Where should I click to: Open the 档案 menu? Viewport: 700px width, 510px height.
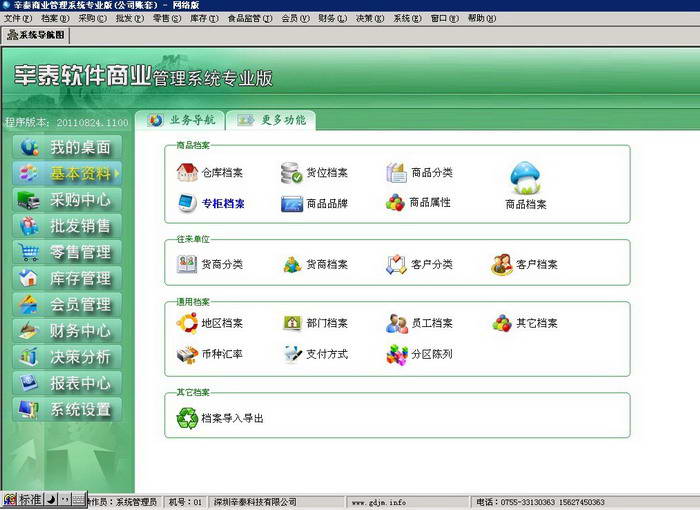(x=55, y=18)
